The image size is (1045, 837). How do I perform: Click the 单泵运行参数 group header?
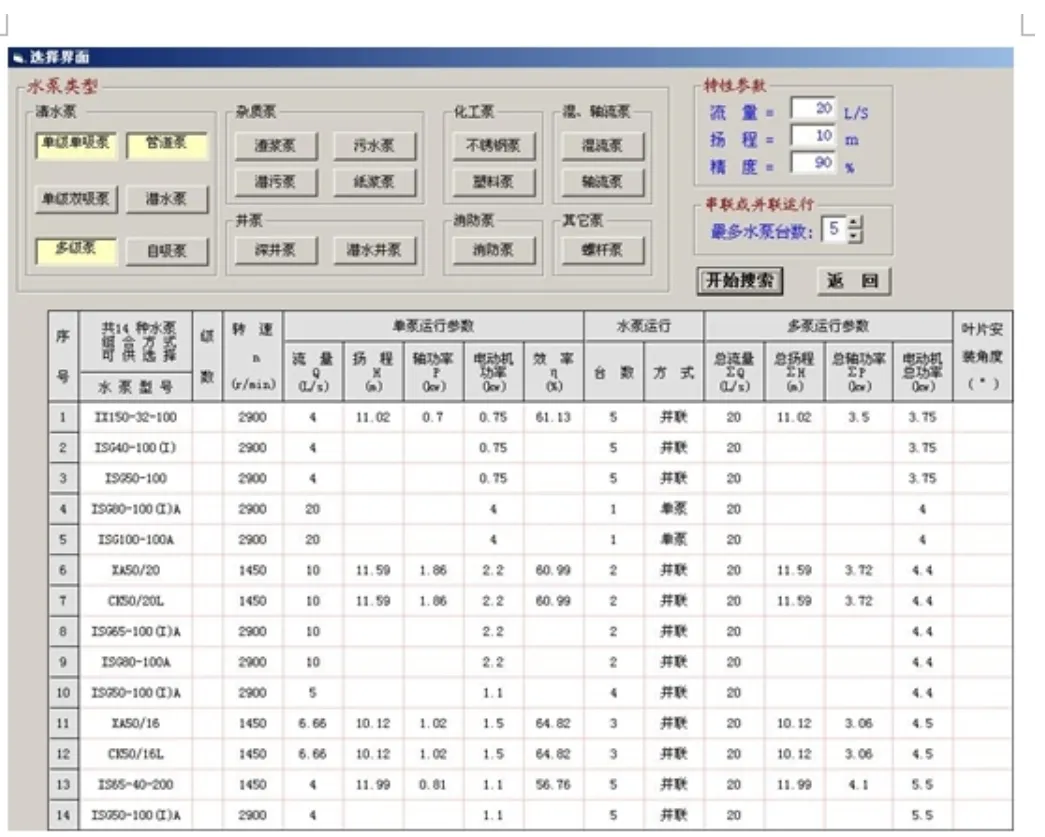433,327
